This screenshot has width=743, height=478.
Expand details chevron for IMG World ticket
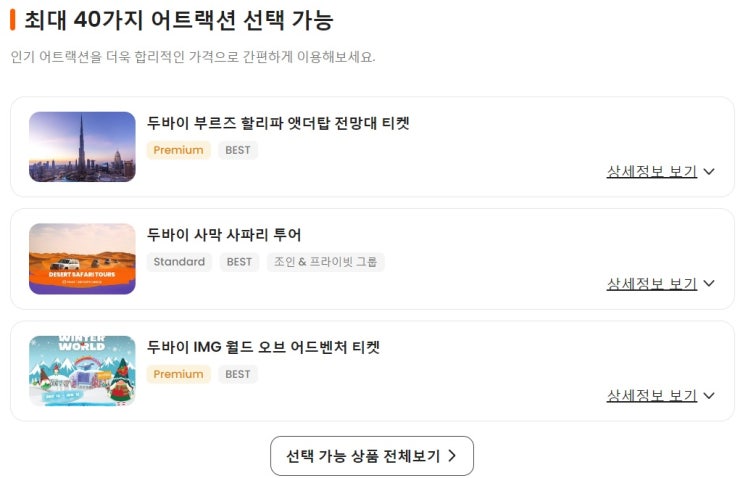pos(709,395)
